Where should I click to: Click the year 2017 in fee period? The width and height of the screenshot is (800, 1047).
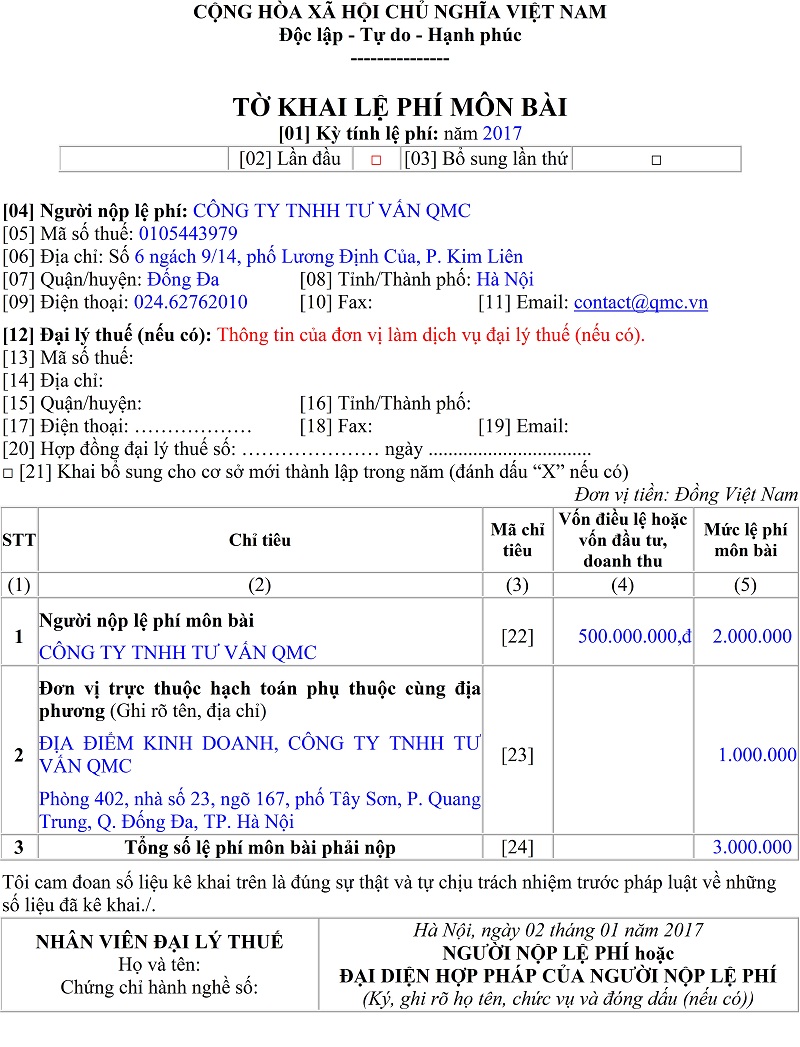click(x=502, y=134)
